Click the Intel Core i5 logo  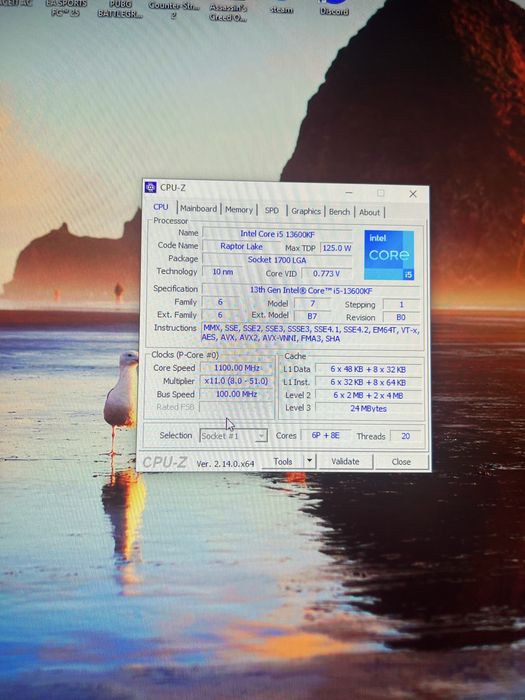click(x=389, y=255)
